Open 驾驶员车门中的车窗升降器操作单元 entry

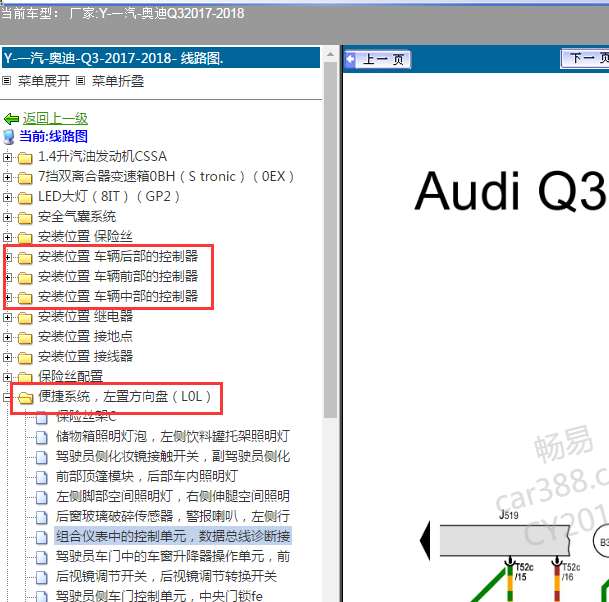pos(173,557)
